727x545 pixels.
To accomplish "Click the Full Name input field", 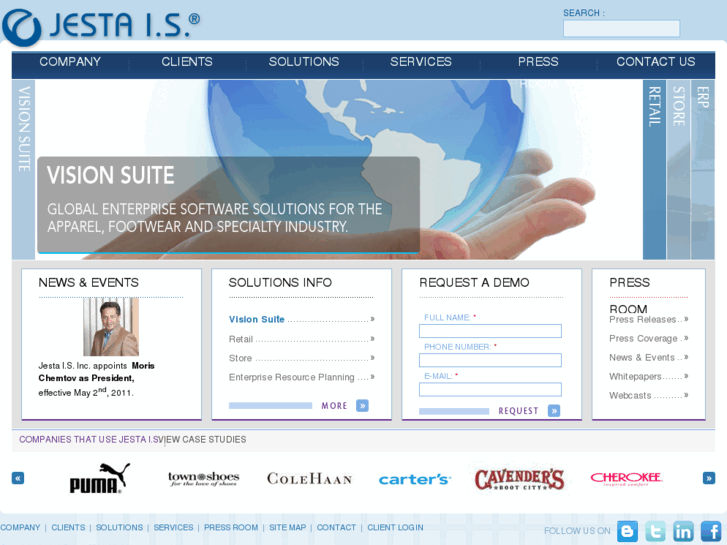I will coord(490,331).
